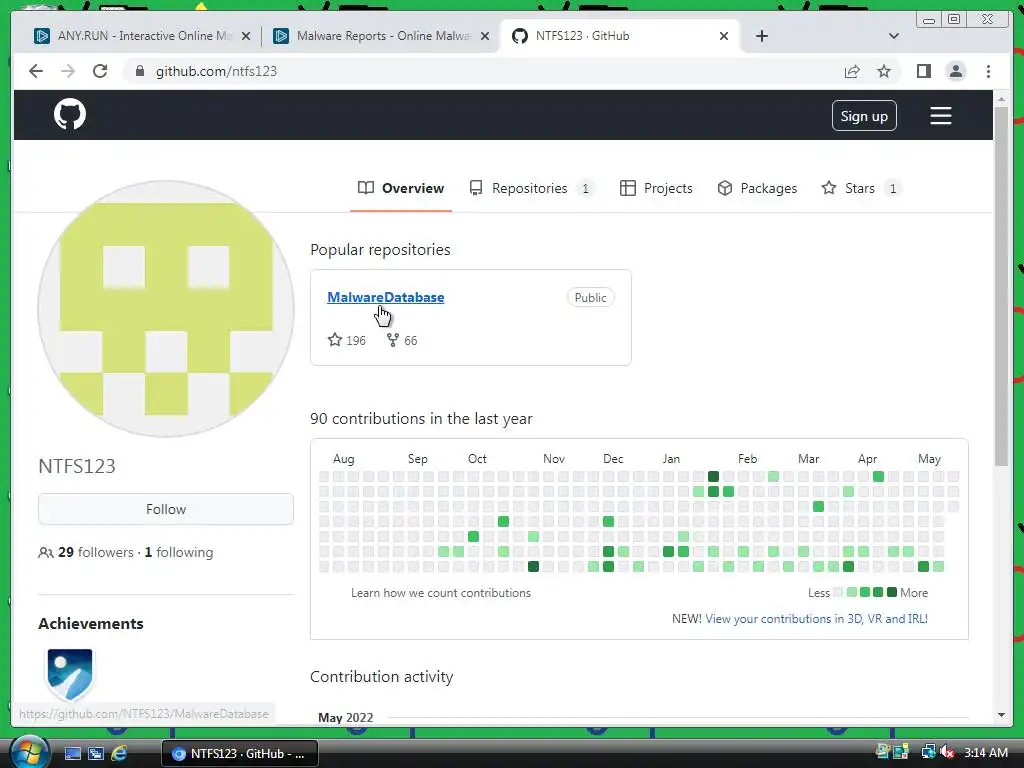Close the ANY.RUN tab
The height and width of the screenshot is (768, 1024).
tap(246, 36)
